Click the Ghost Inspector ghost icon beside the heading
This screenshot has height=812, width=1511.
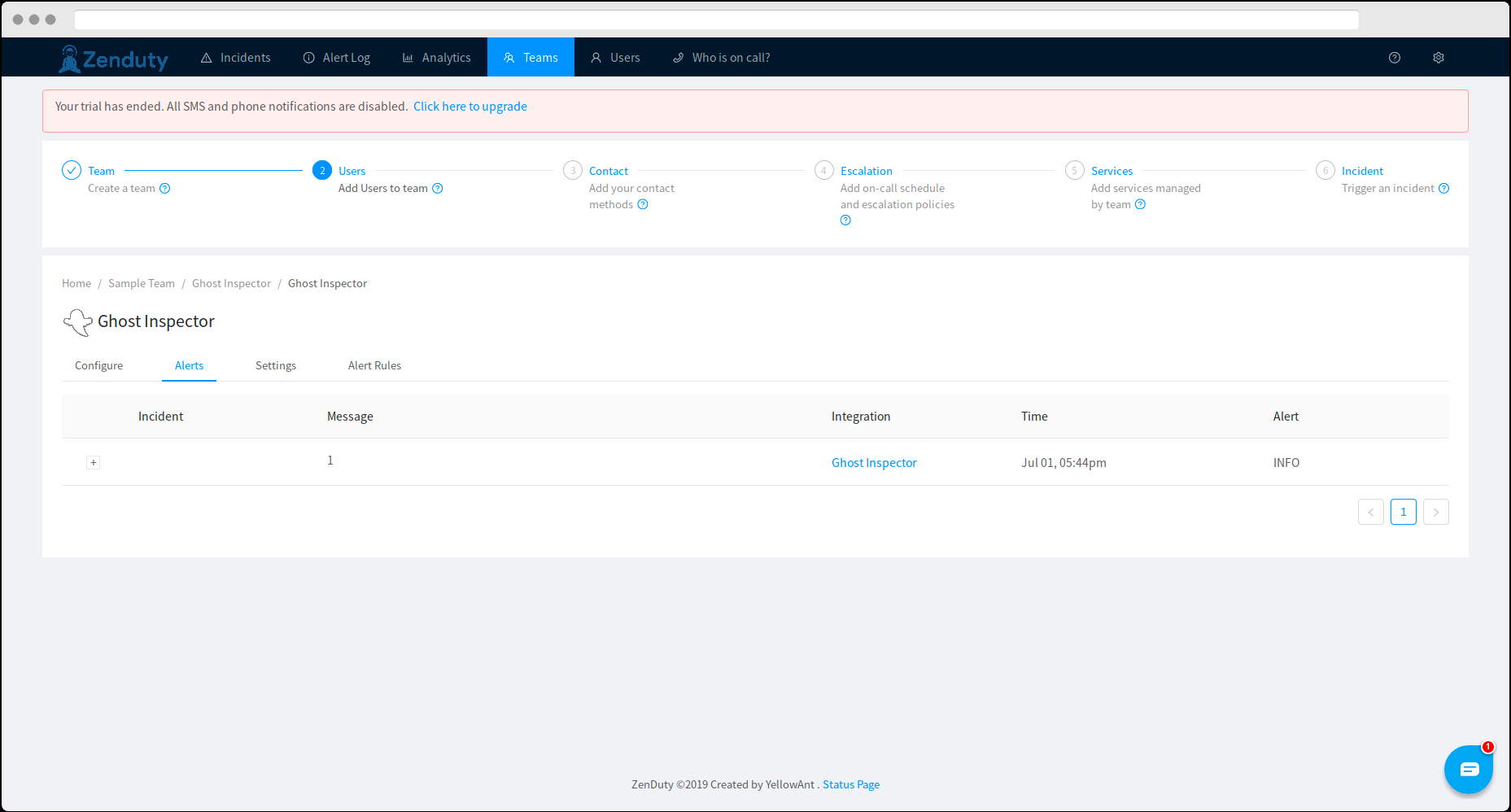coord(77,322)
